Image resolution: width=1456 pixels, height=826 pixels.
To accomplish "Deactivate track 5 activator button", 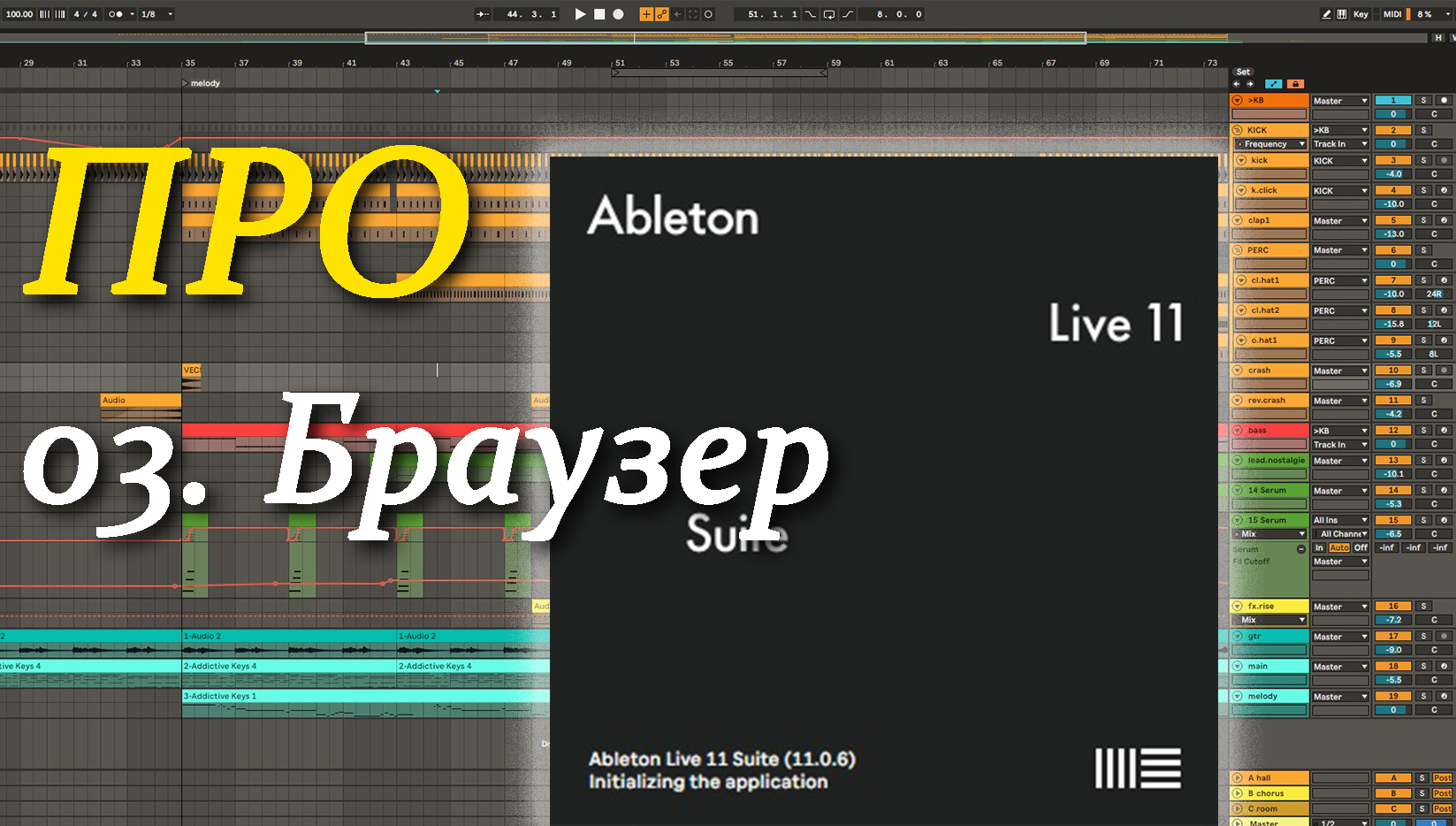I will point(1393,220).
